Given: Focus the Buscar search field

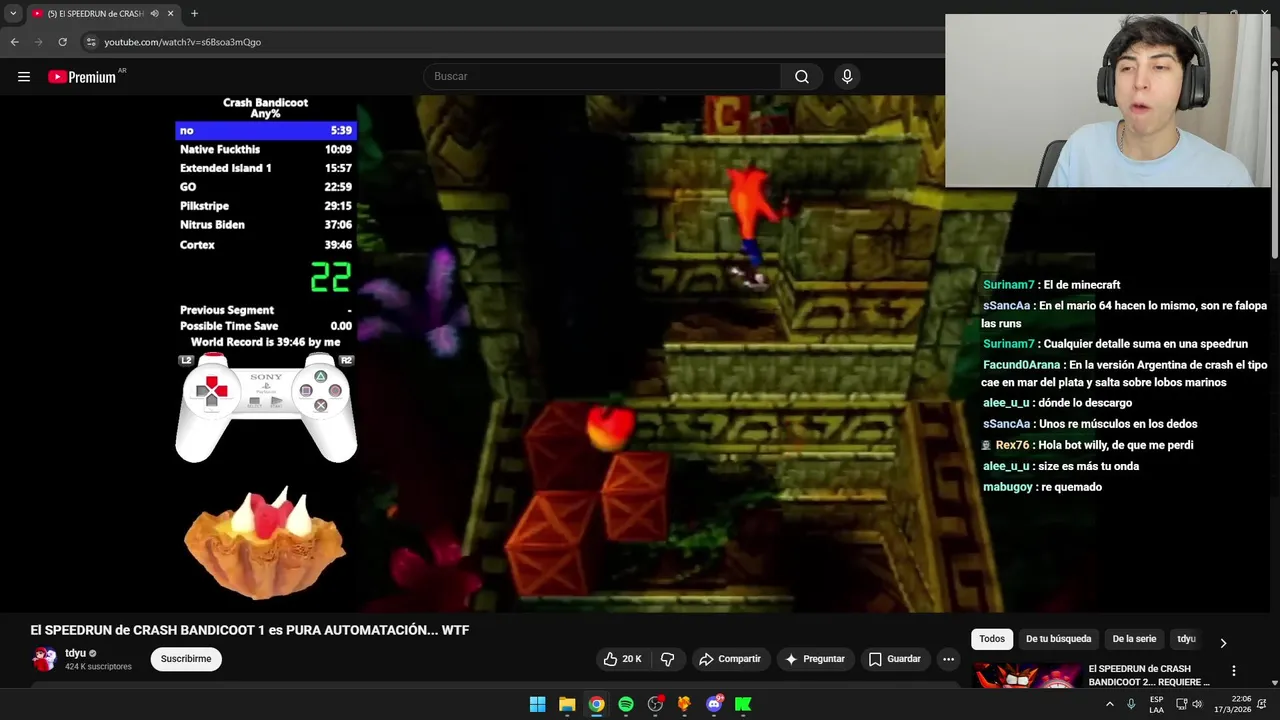Looking at the screenshot, I should (602, 77).
